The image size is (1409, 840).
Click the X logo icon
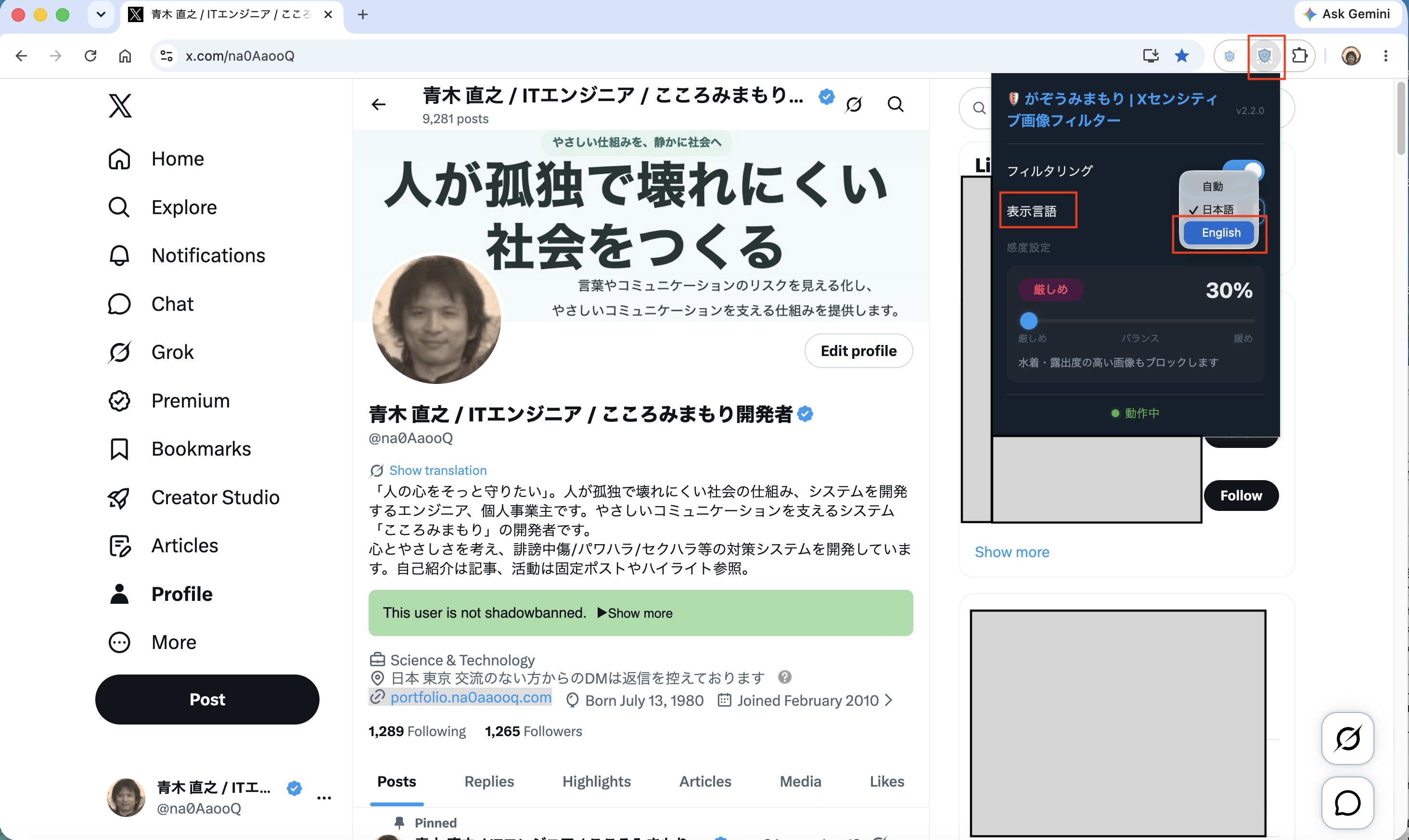120,106
